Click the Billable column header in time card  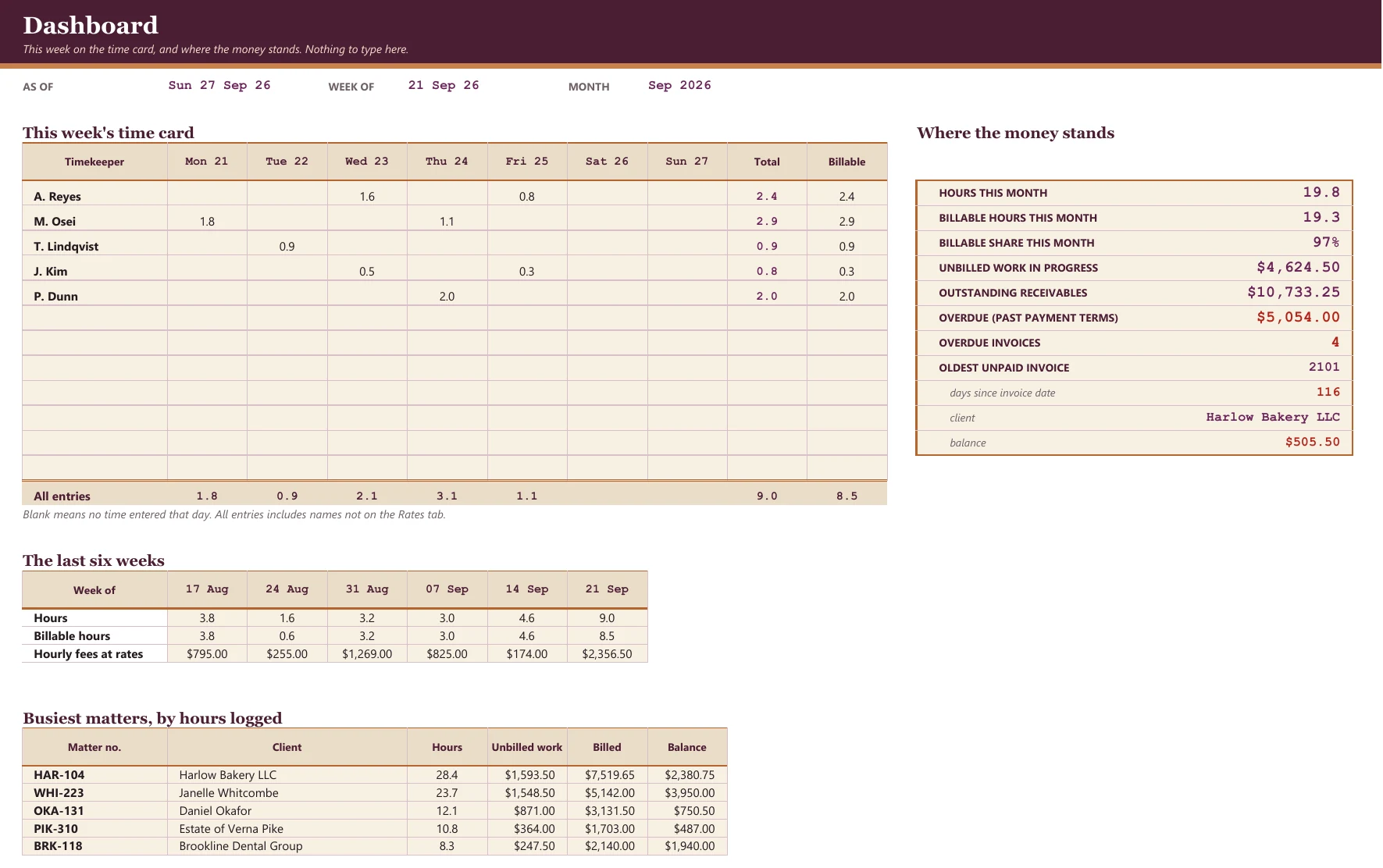click(x=847, y=162)
